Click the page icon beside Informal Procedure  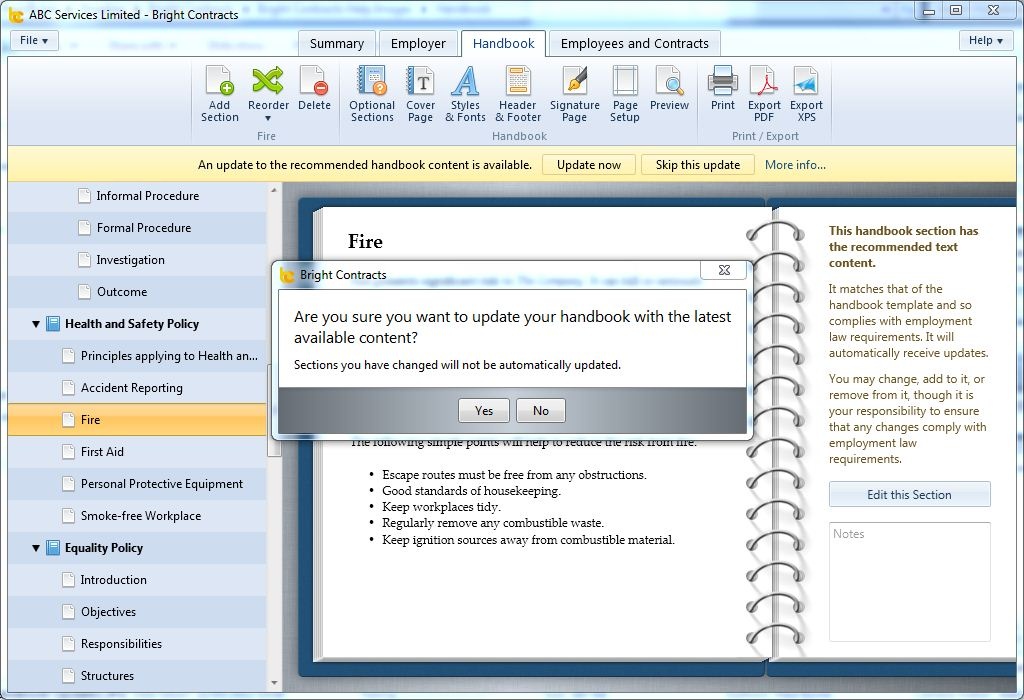84,196
